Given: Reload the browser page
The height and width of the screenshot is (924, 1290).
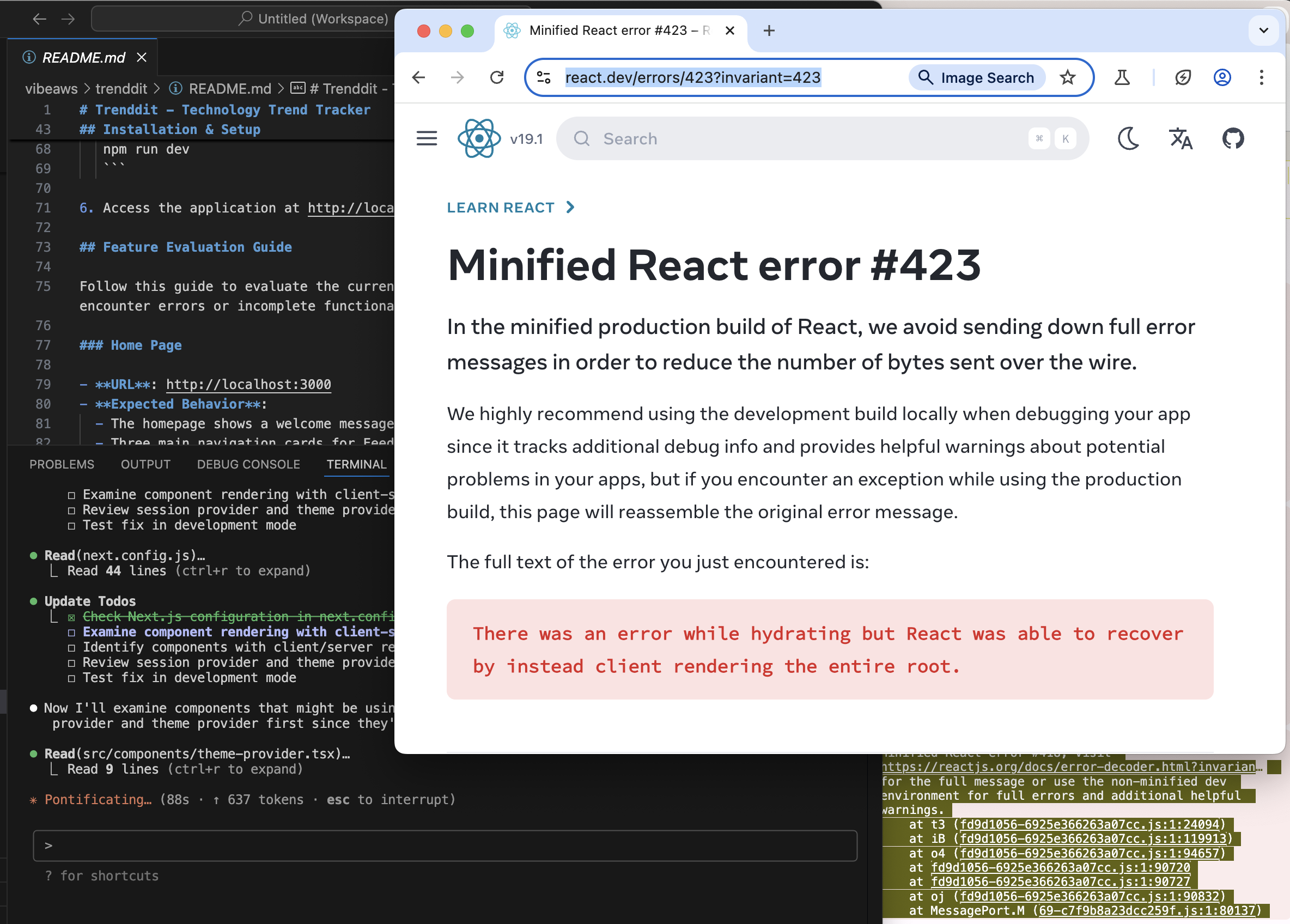Looking at the screenshot, I should coord(496,77).
